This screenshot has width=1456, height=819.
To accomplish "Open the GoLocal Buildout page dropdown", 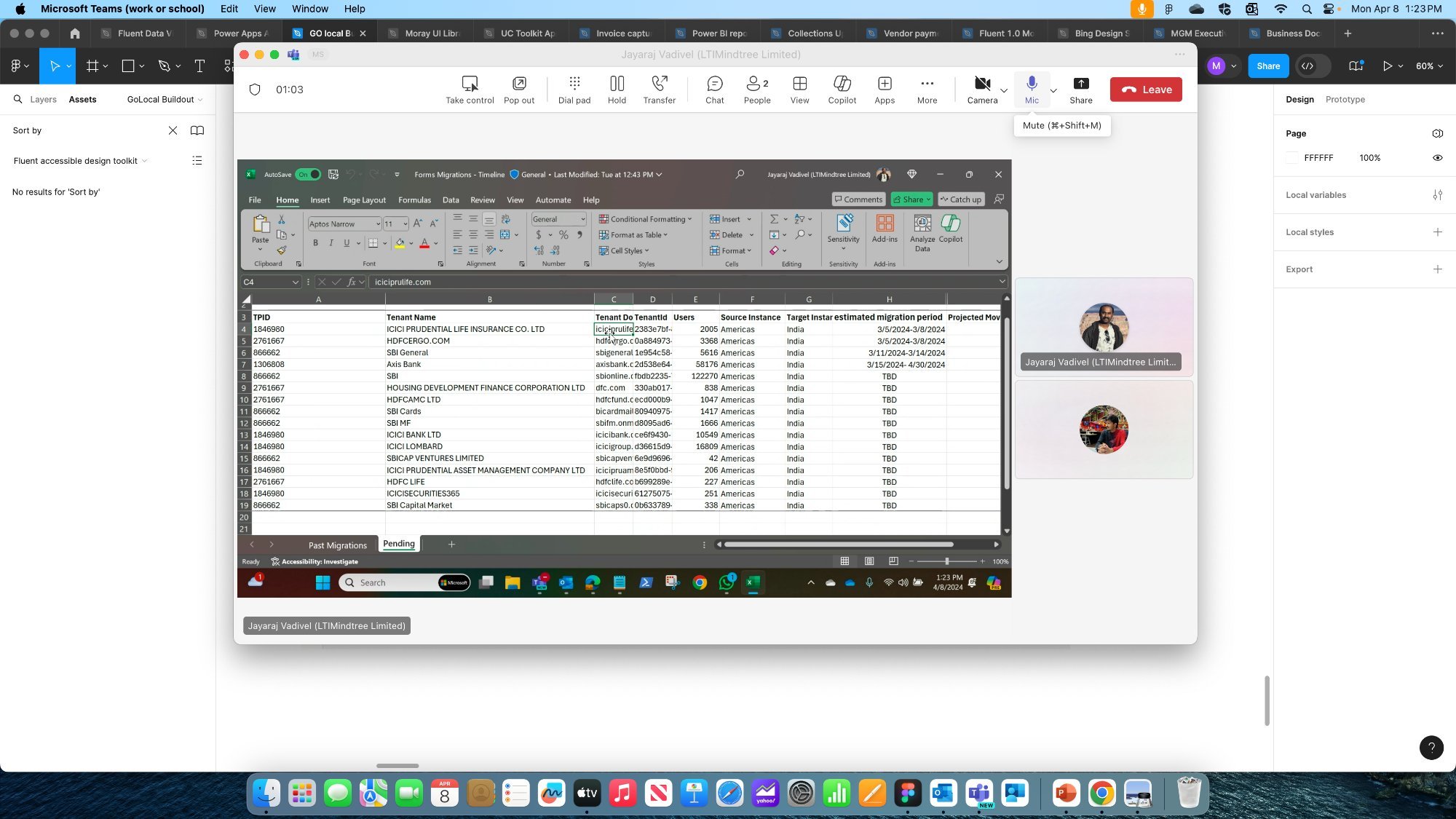I will pyautogui.click(x=163, y=99).
